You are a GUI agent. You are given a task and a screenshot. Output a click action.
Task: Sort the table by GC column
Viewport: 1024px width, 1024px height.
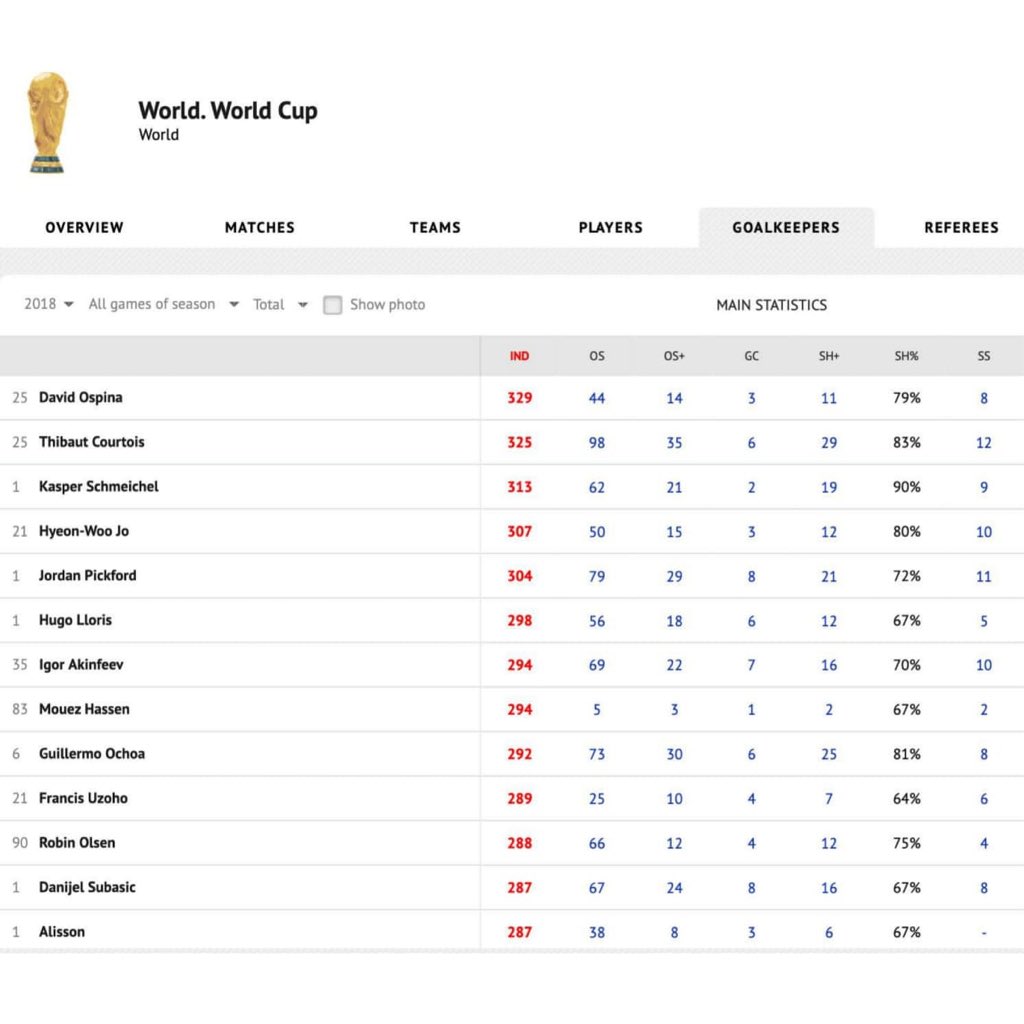[751, 356]
